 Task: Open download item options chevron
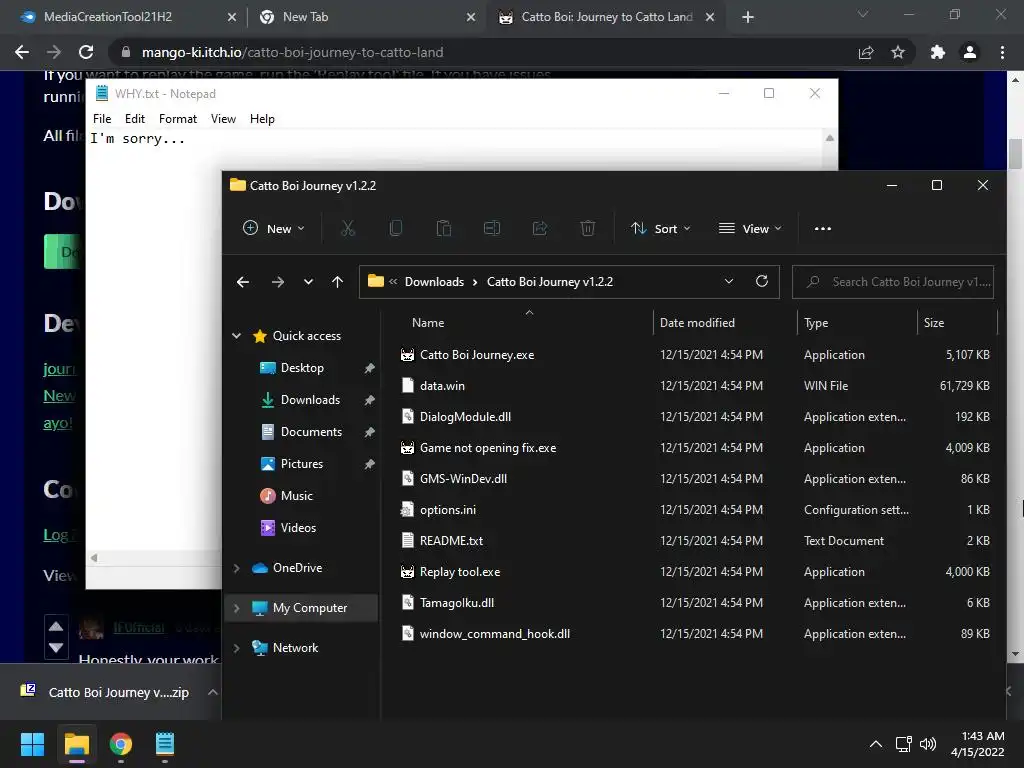(212, 692)
